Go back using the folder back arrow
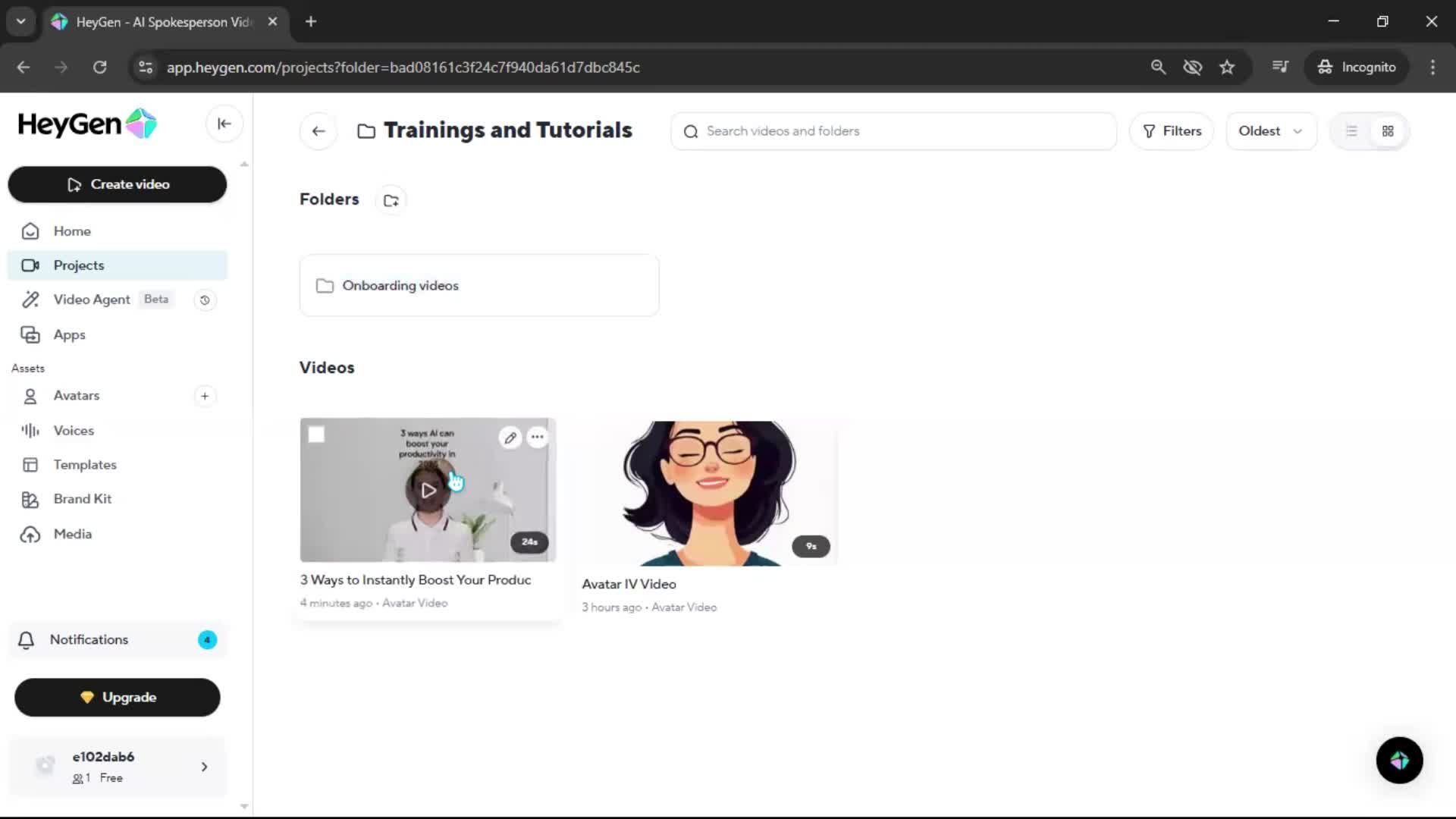The height and width of the screenshot is (819, 1456). (x=318, y=131)
